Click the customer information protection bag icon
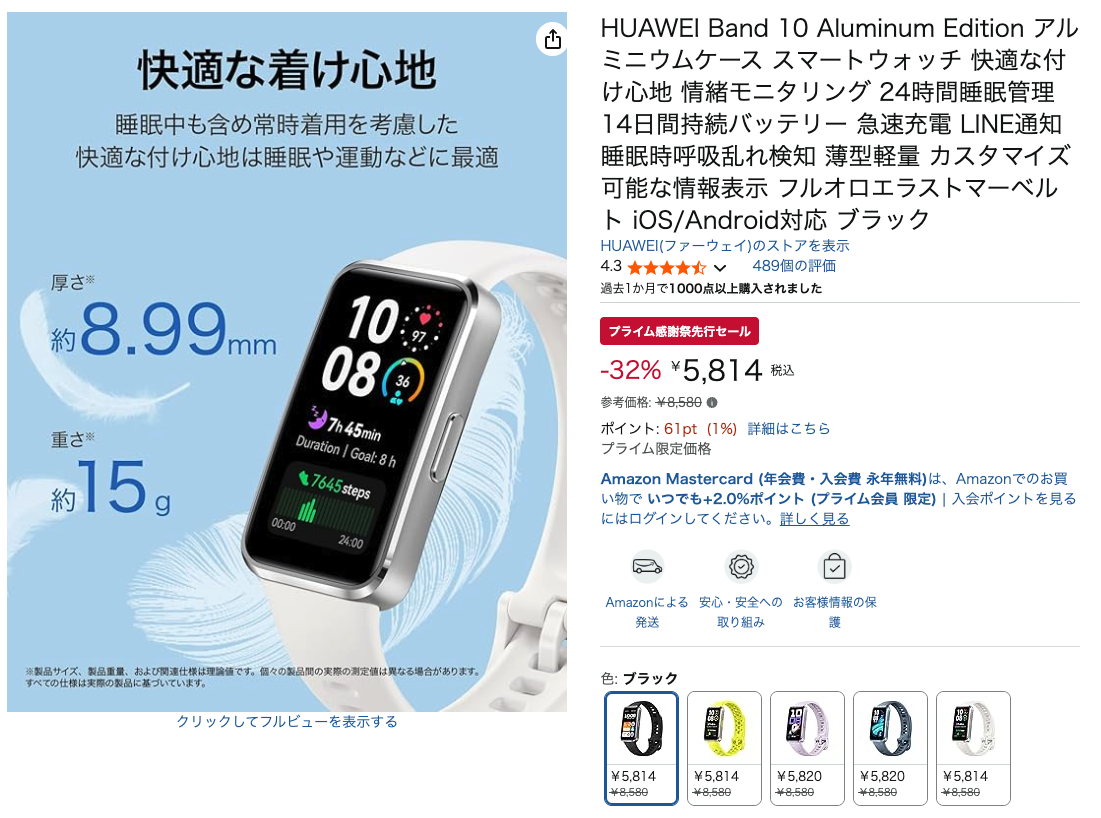 pos(834,566)
